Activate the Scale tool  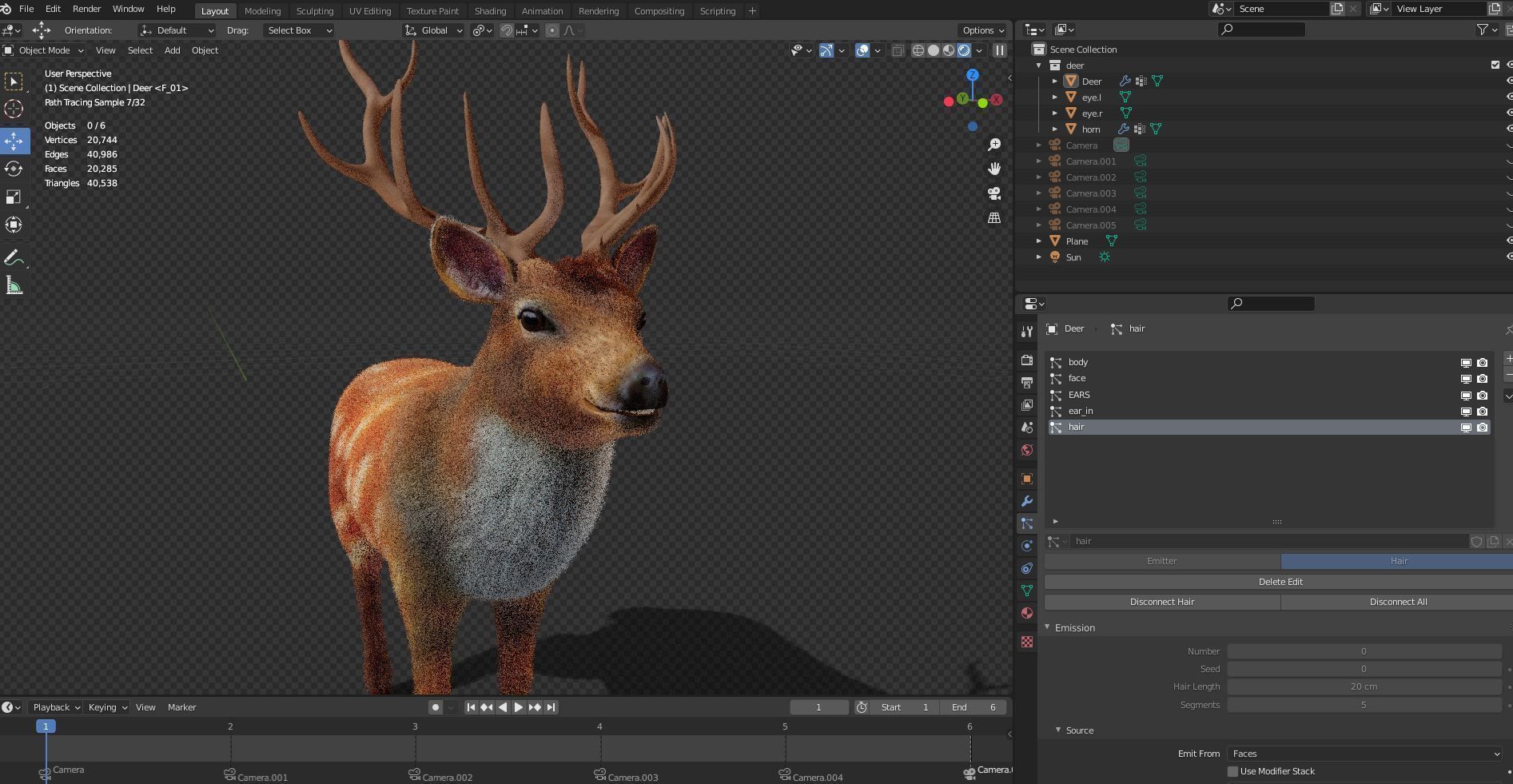pos(14,197)
